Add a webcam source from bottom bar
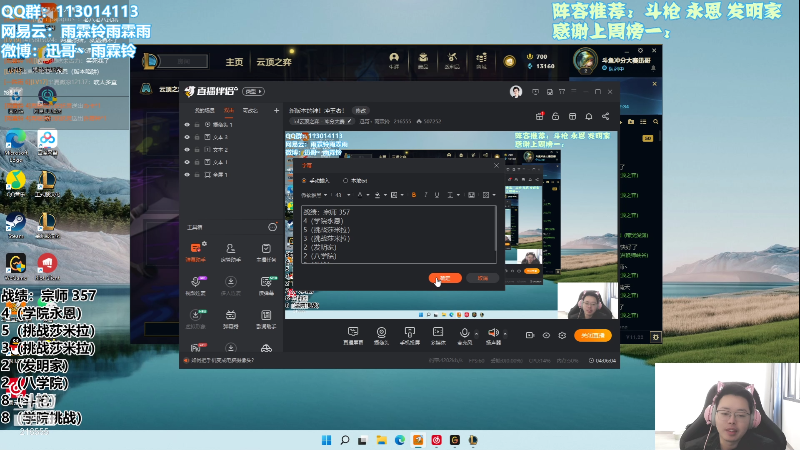Viewport: 800px width, 450px height. (381, 336)
